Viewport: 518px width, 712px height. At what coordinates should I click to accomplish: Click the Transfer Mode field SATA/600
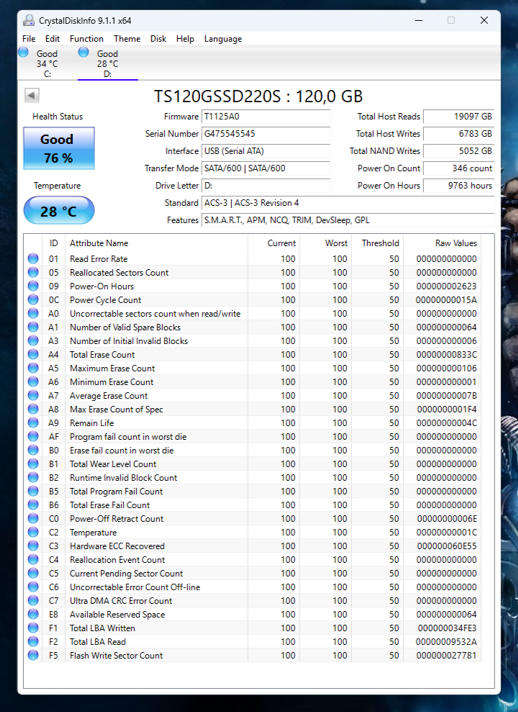pos(266,168)
